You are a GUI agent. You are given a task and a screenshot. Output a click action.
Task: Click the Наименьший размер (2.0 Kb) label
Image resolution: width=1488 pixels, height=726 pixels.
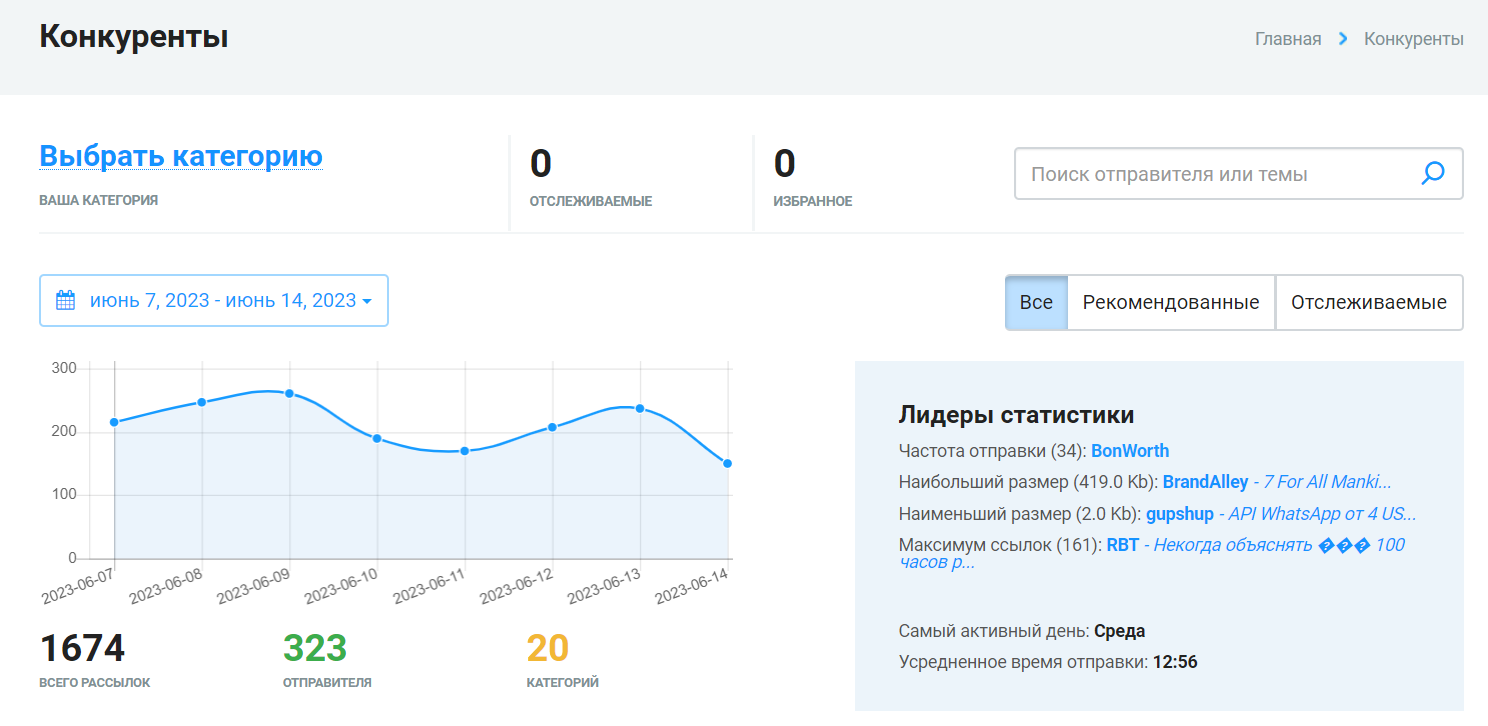click(x=1020, y=514)
